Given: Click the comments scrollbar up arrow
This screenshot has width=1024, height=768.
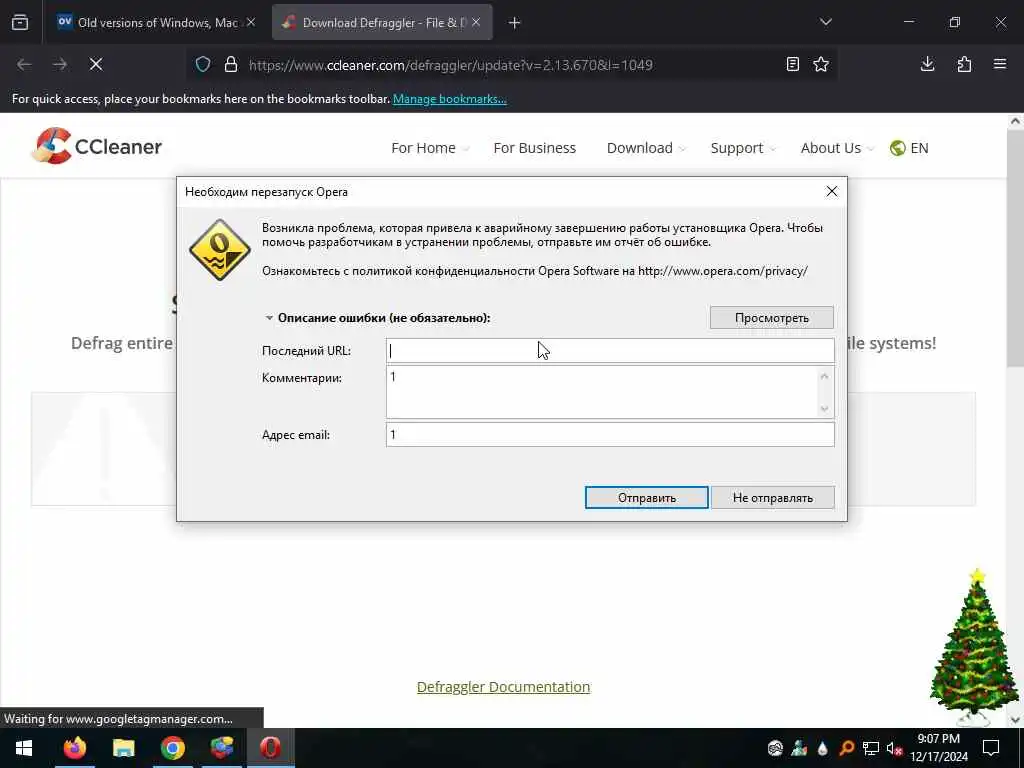Looking at the screenshot, I should pos(824,376).
